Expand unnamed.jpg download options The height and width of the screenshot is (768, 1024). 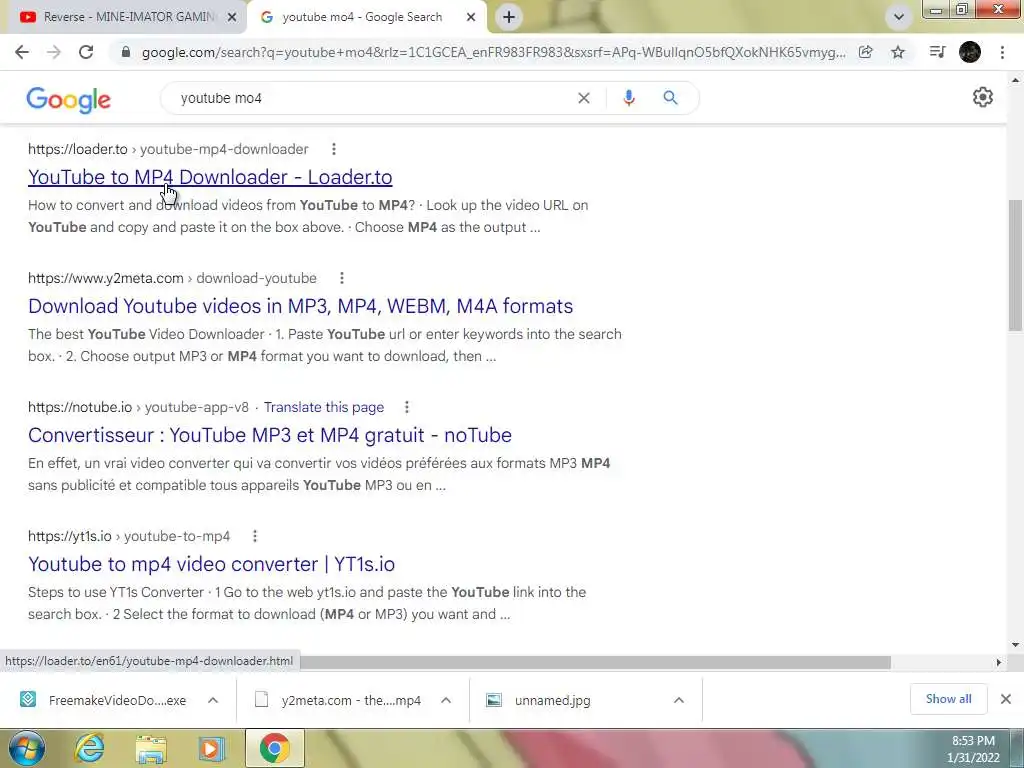point(679,700)
